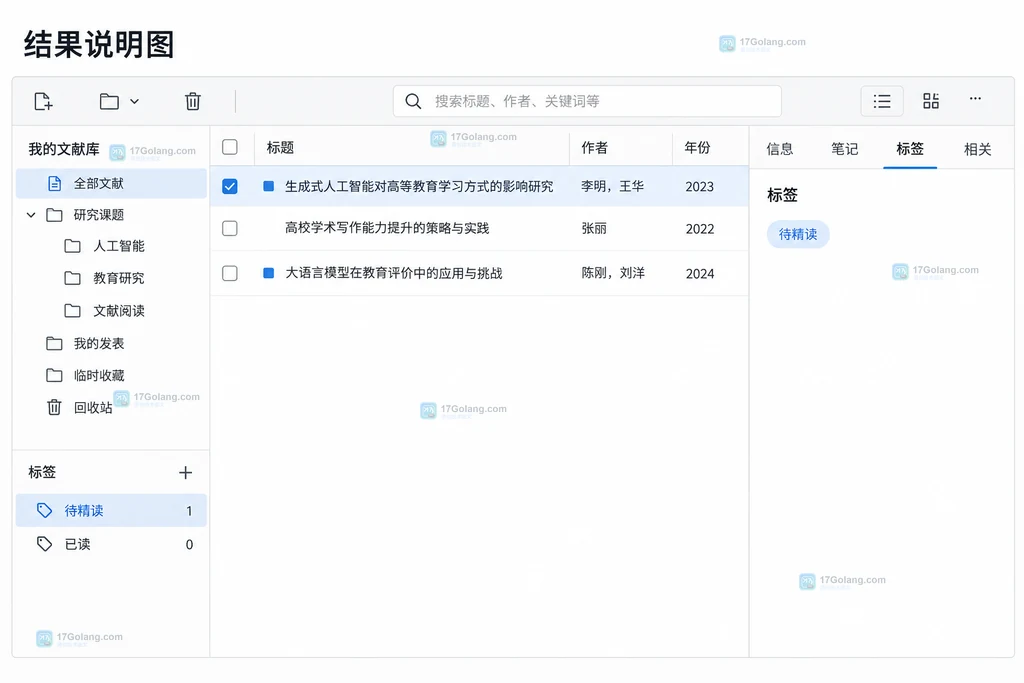This screenshot has width=1024, height=683.
Task: Click the search magnifier icon
Action: pyautogui.click(x=413, y=101)
